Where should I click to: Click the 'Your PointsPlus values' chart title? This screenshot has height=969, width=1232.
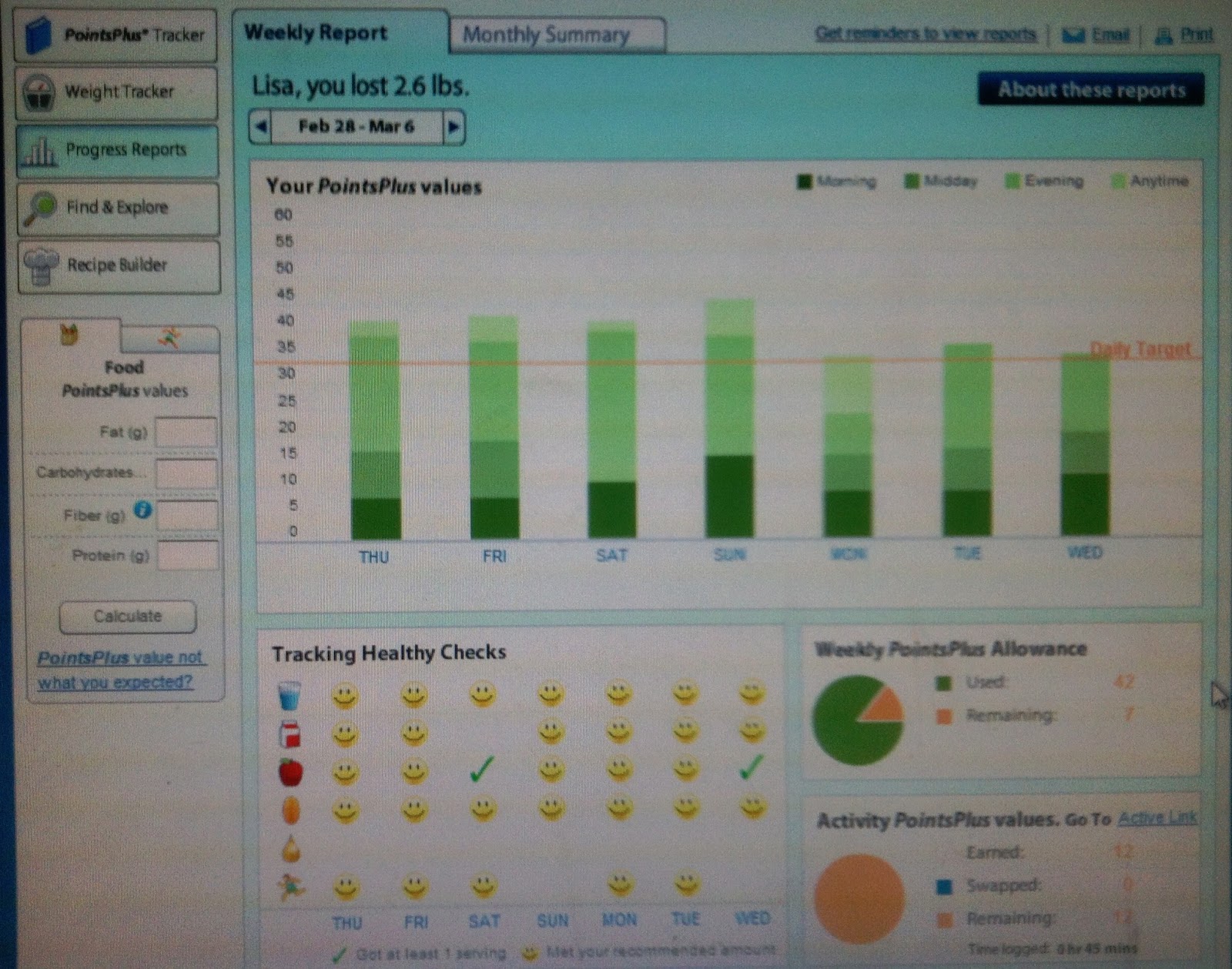tap(374, 186)
